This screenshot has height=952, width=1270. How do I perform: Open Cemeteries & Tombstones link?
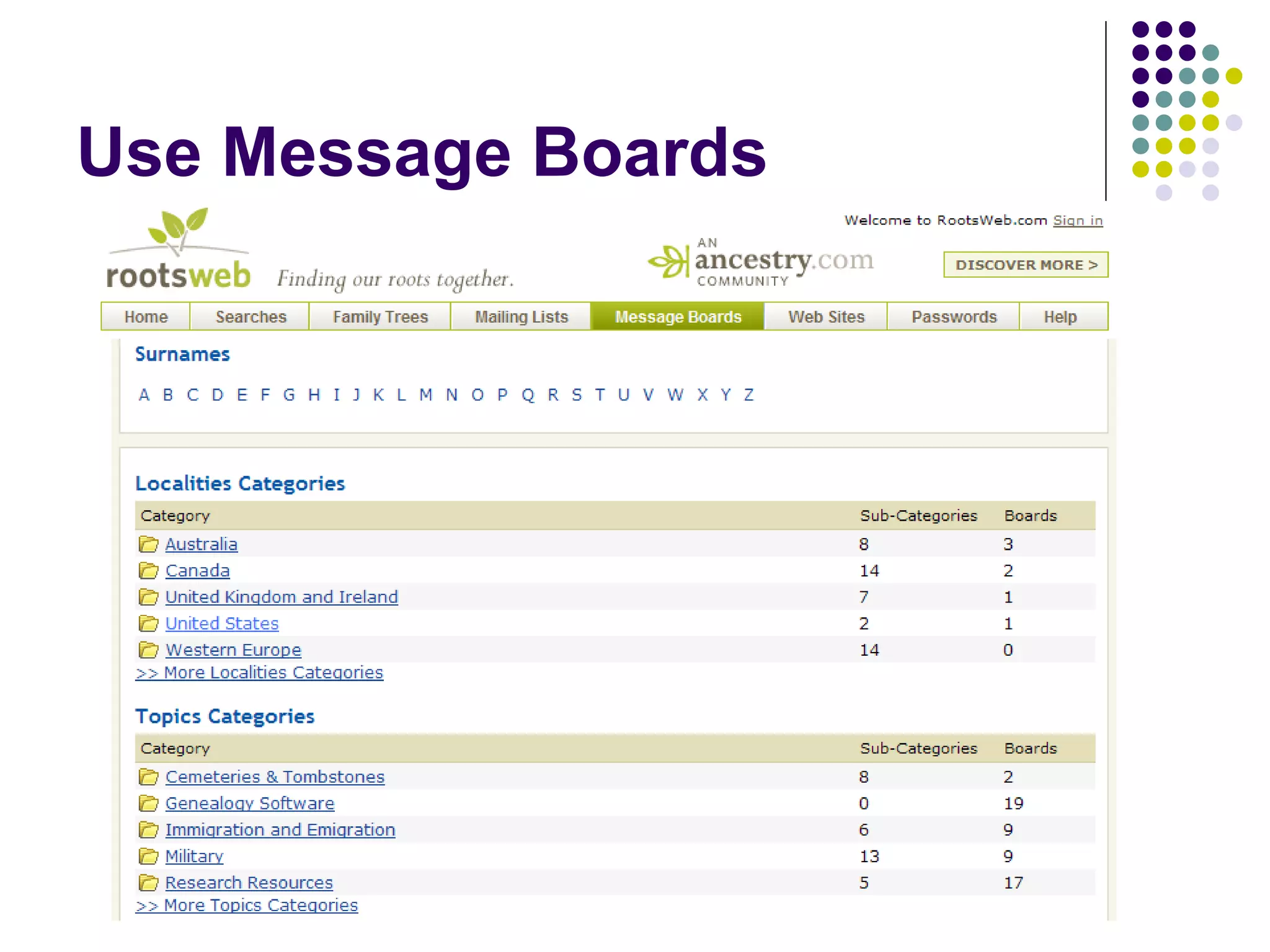[275, 777]
